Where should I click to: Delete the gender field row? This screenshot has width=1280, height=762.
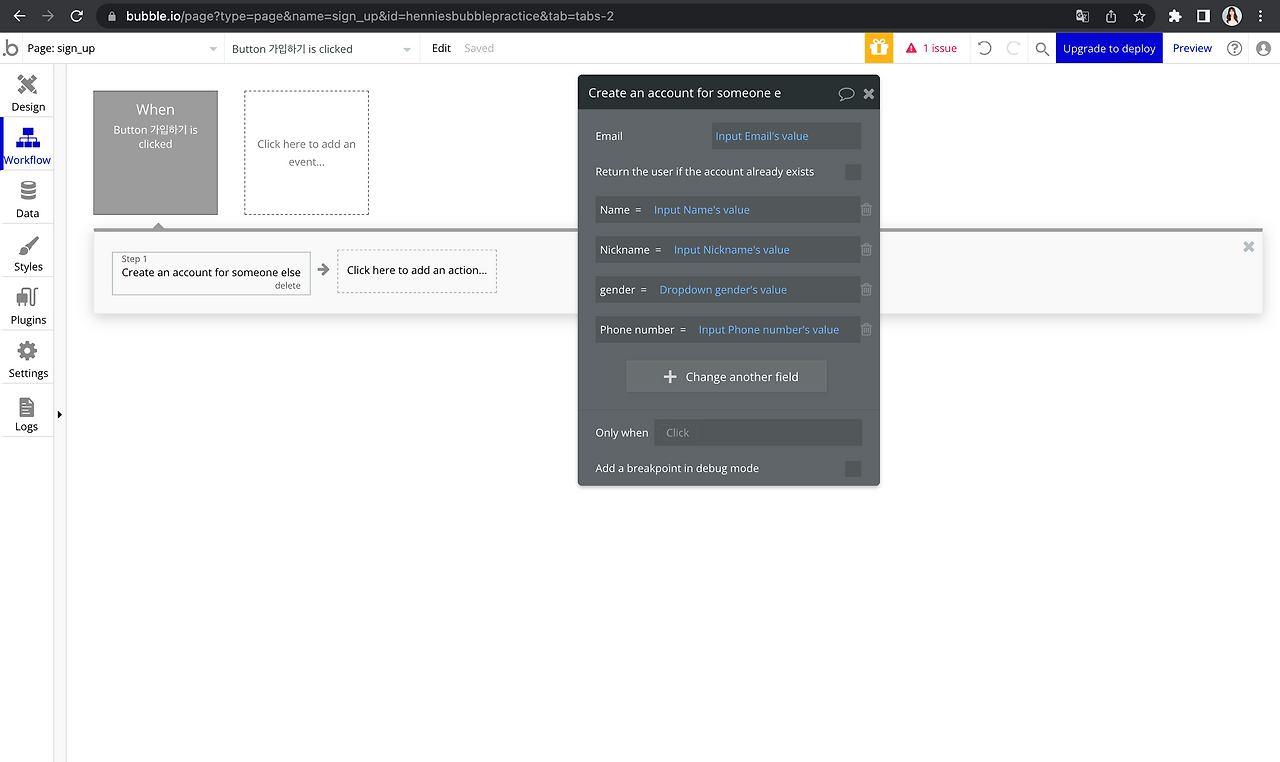click(866, 290)
